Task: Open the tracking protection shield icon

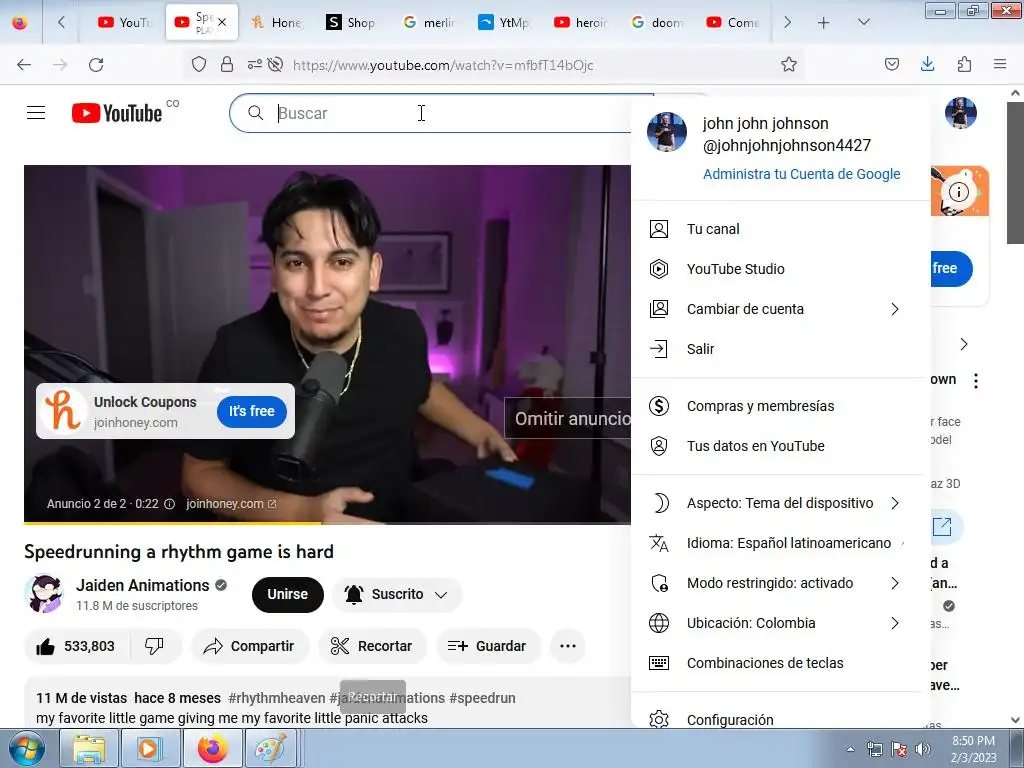Action: [199, 64]
